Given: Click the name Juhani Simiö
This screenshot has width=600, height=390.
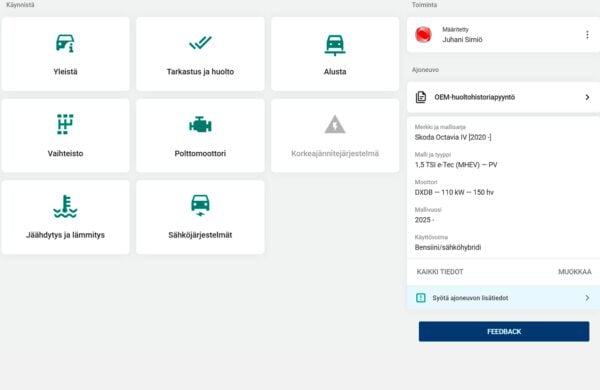Looking at the screenshot, I should (462, 39).
